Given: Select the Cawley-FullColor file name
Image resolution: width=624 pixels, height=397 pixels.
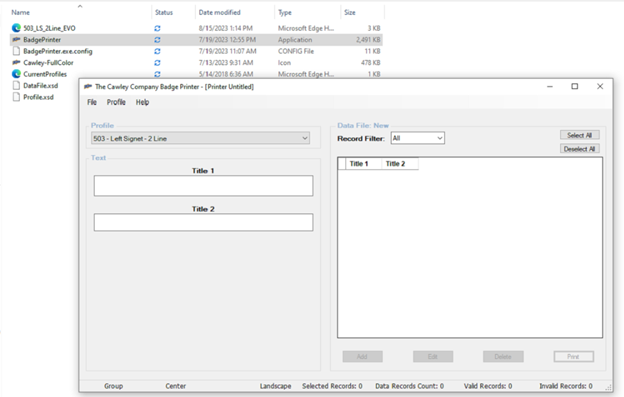Looking at the screenshot, I should (48, 63).
